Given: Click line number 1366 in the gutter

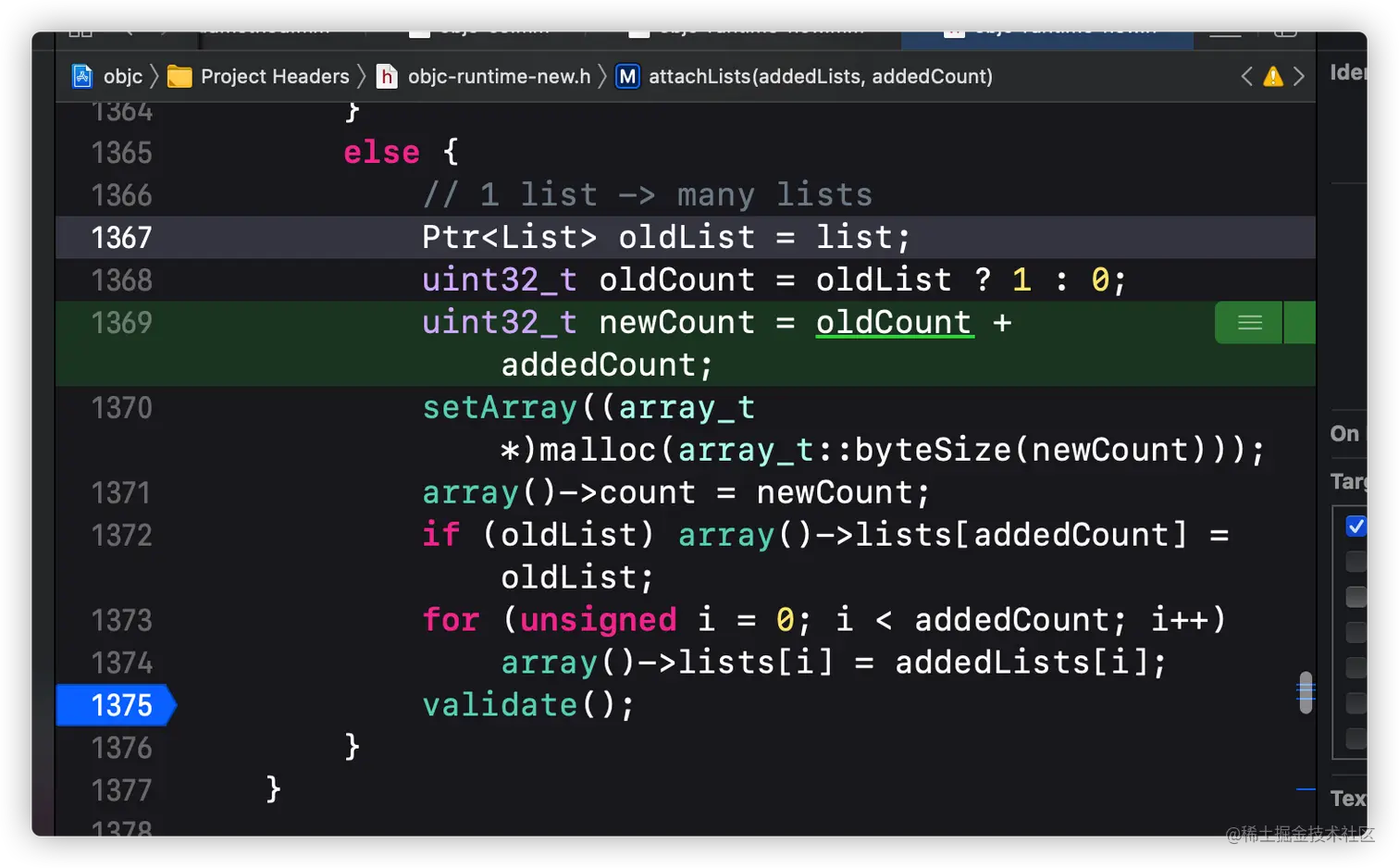Looking at the screenshot, I should [x=121, y=195].
